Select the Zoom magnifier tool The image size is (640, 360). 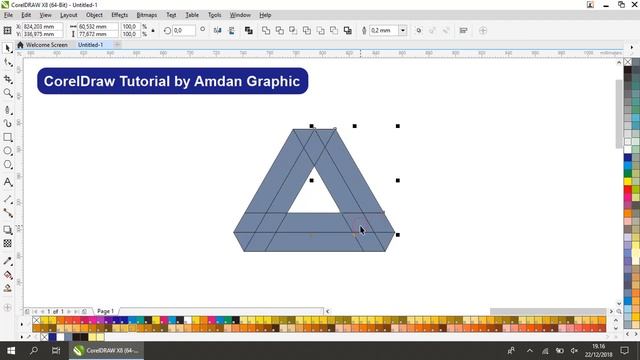pos(7,93)
